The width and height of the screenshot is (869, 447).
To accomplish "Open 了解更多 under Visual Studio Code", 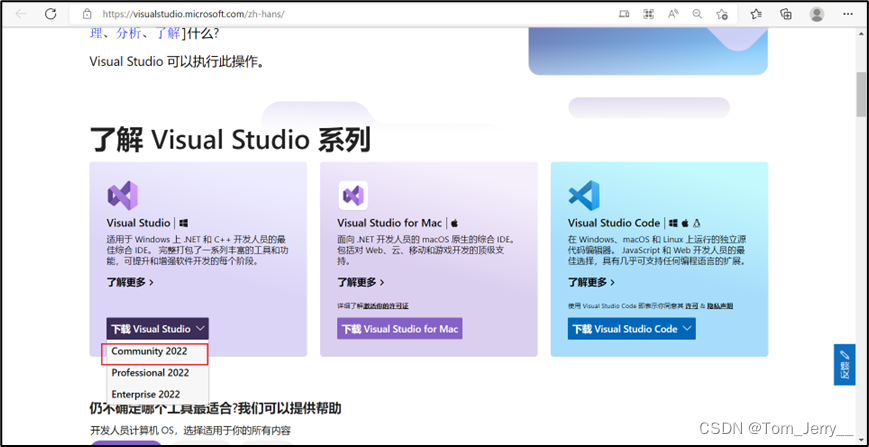I will click(x=591, y=282).
